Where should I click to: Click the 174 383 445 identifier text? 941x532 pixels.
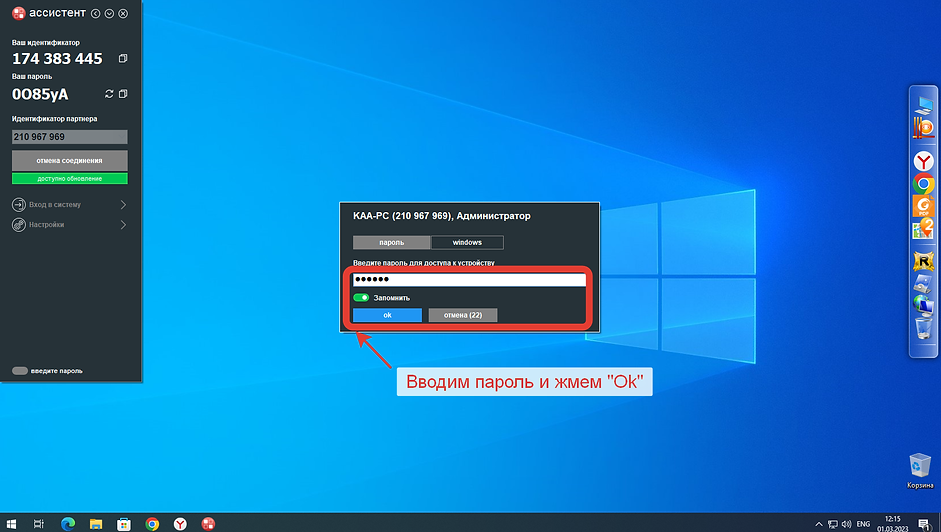[58, 59]
